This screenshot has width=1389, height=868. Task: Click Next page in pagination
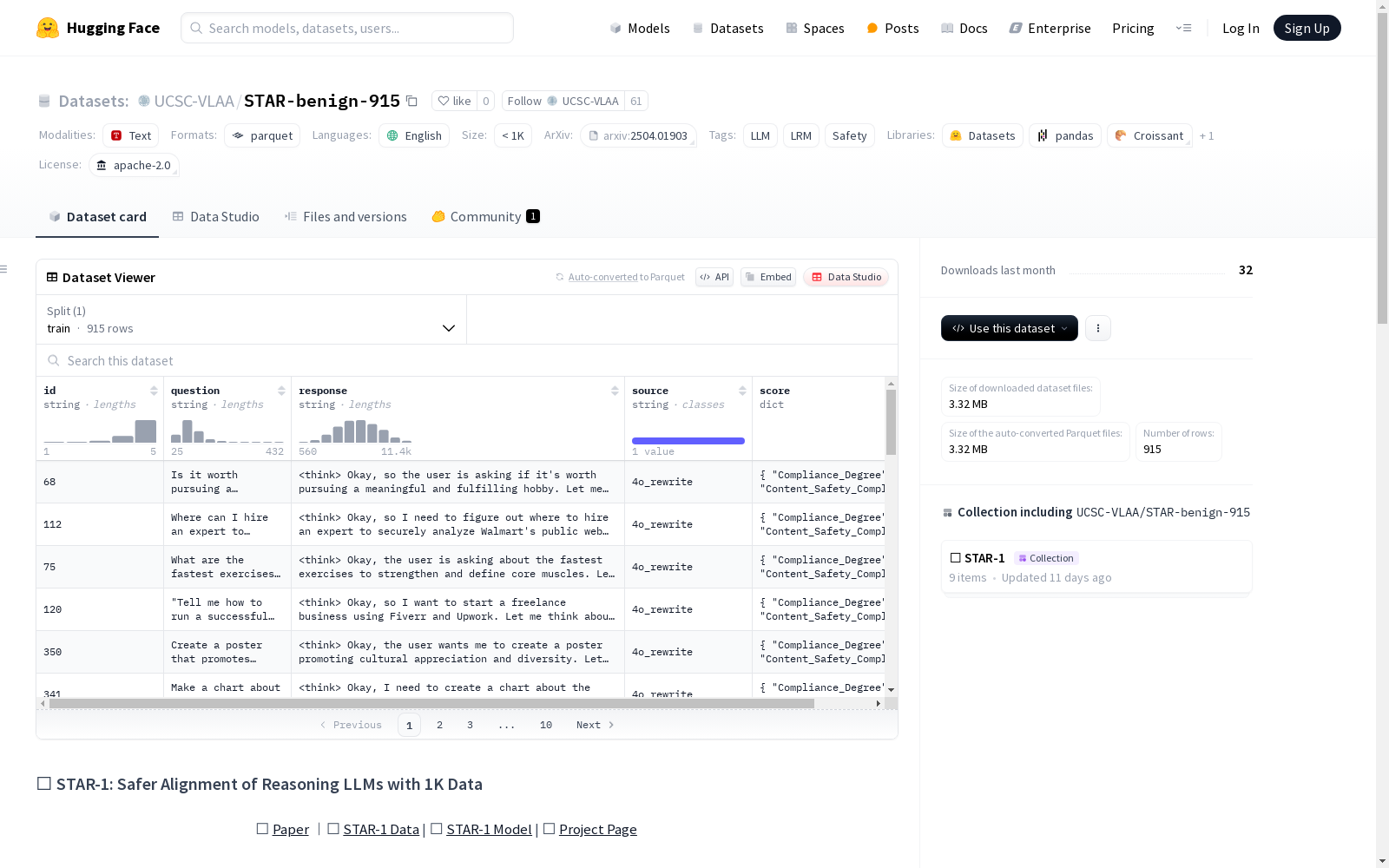pos(596,725)
